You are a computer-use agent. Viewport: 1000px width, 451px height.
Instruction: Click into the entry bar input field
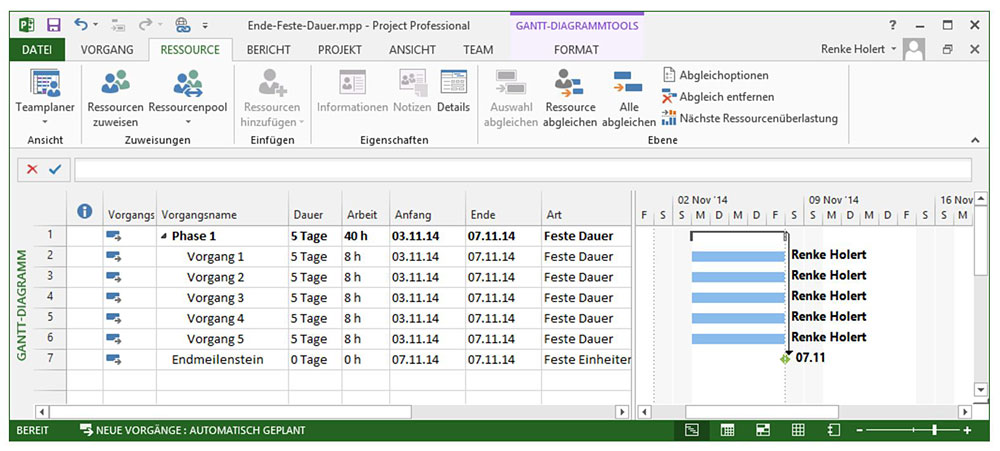tap(523, 170)
